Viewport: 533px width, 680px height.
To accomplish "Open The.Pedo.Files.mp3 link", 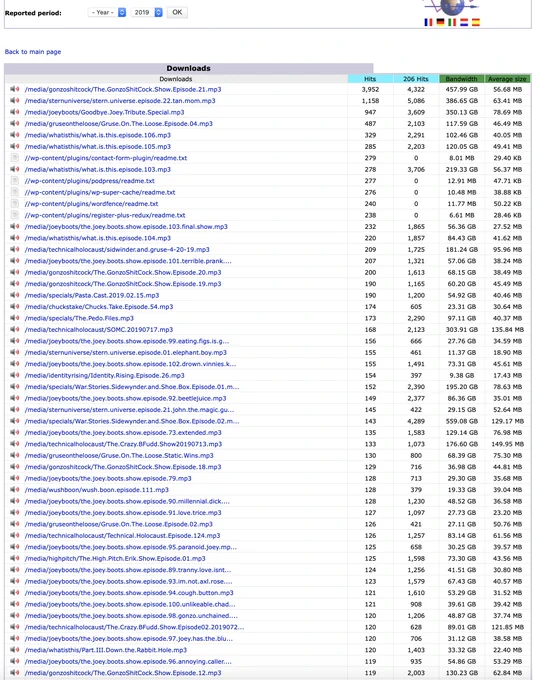I will [79, 318].
